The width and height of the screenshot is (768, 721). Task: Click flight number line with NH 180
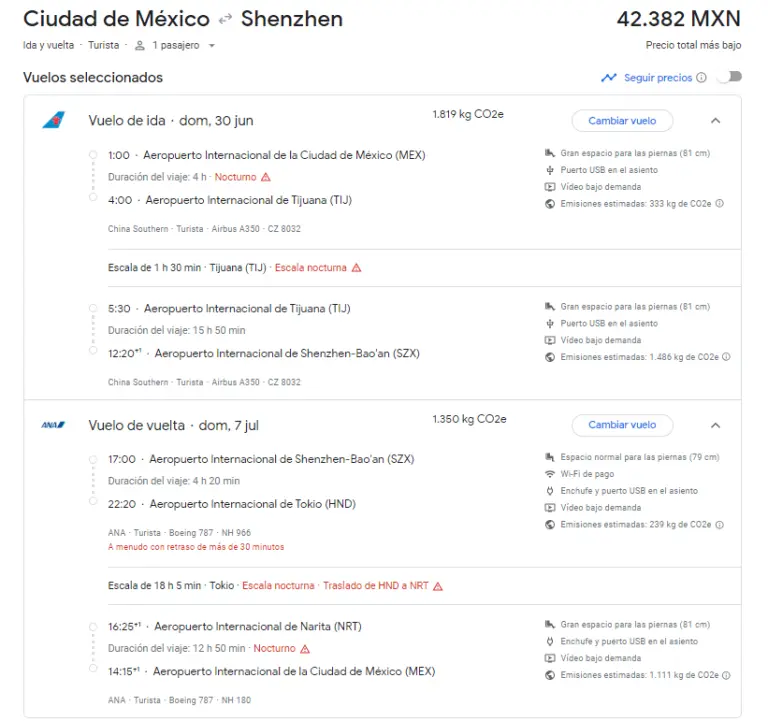point(179,700)
